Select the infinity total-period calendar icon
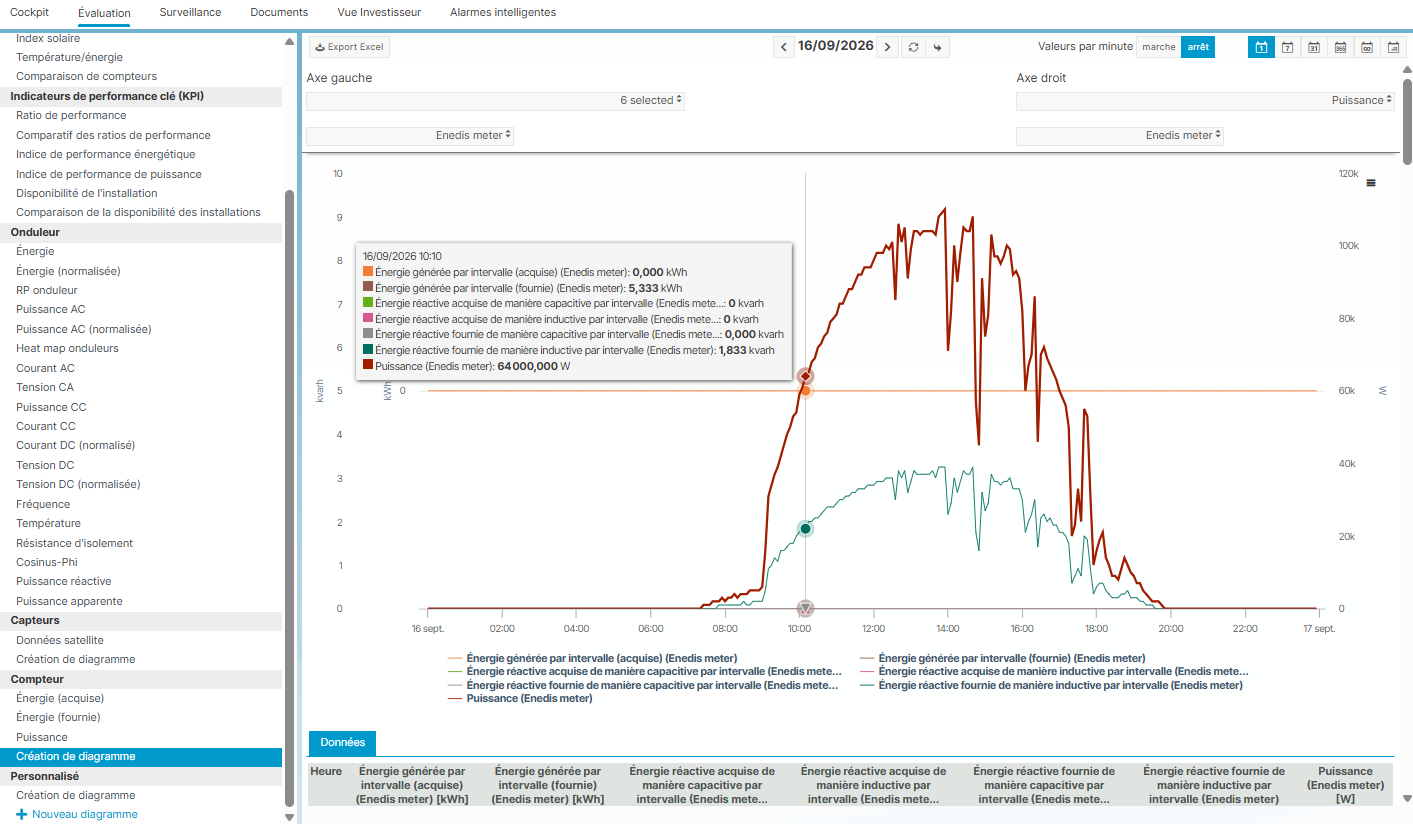 [x=1366, y=47]
